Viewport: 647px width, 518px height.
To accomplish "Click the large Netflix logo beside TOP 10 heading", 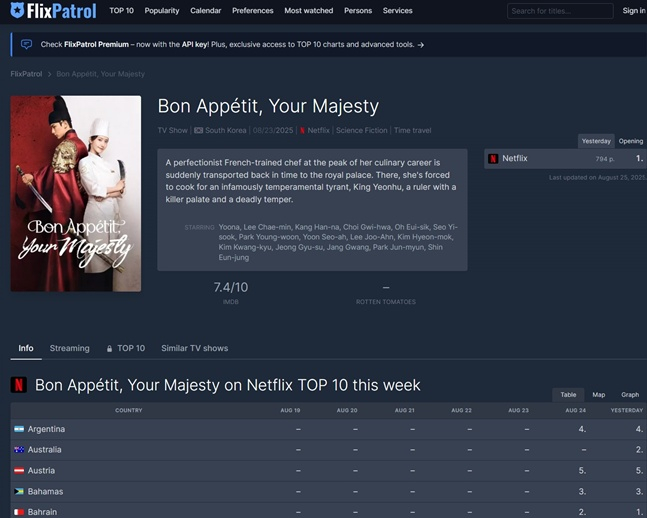I will 19,385.
